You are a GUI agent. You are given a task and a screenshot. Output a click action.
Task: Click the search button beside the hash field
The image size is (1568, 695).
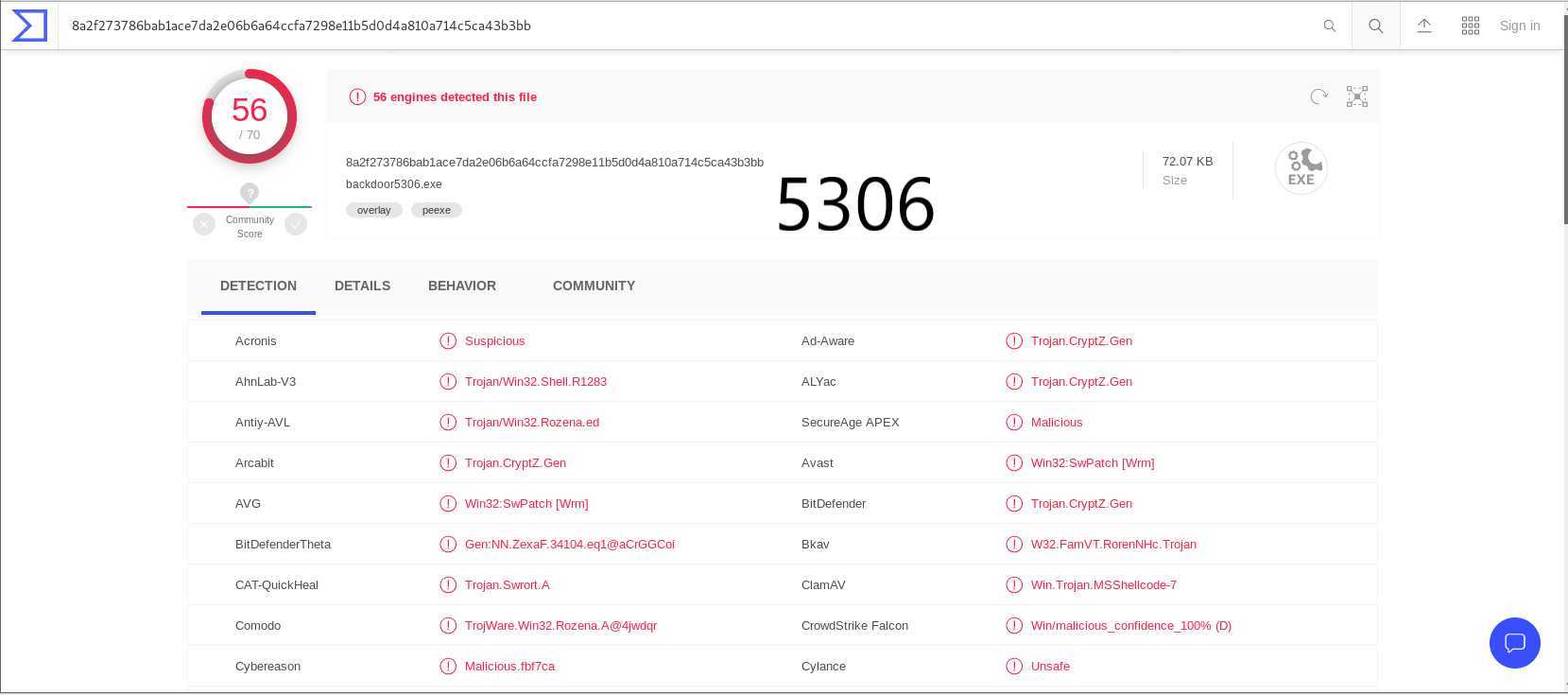[x=1376, y=26]
